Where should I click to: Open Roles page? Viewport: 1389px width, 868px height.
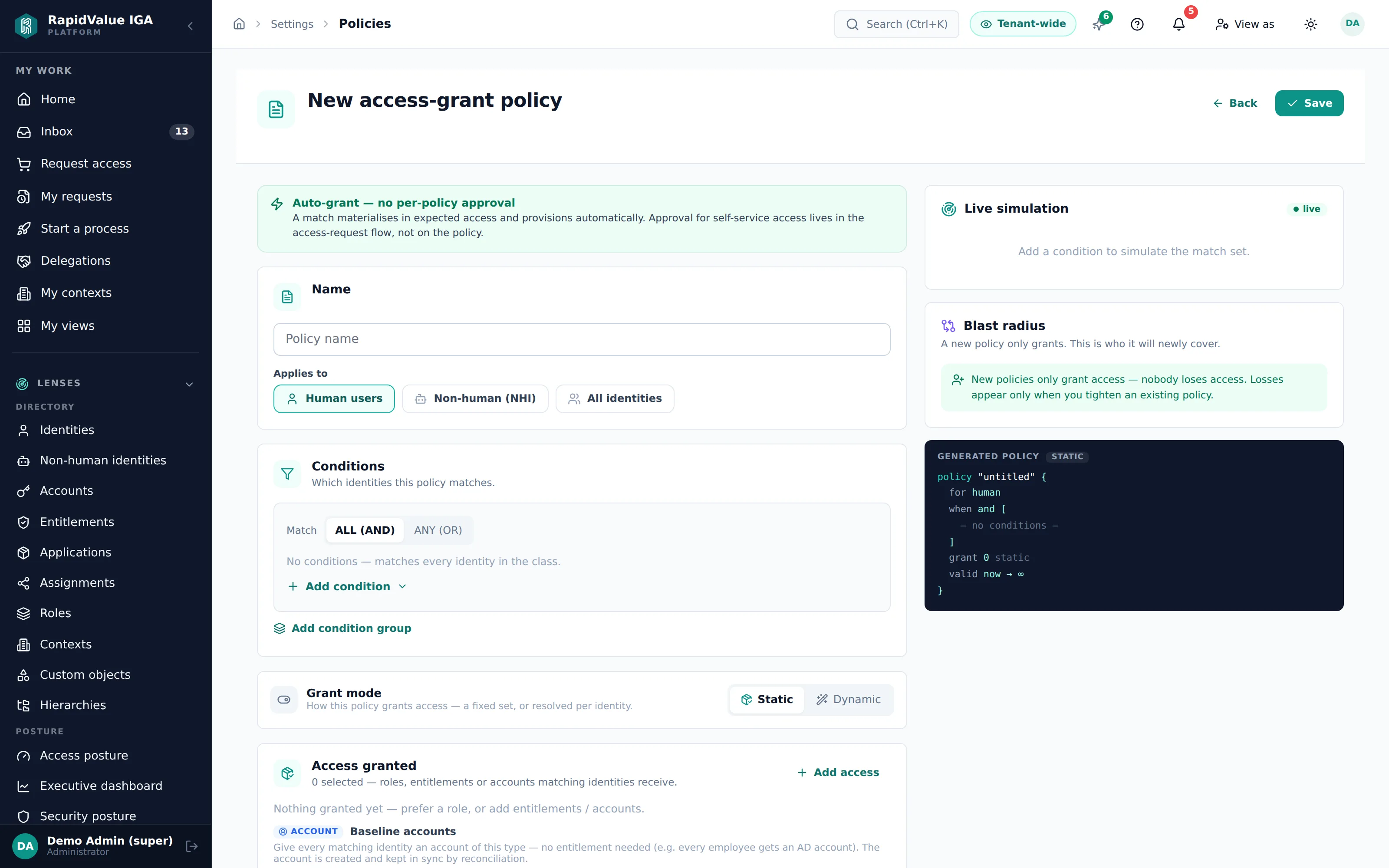(105, 613)
